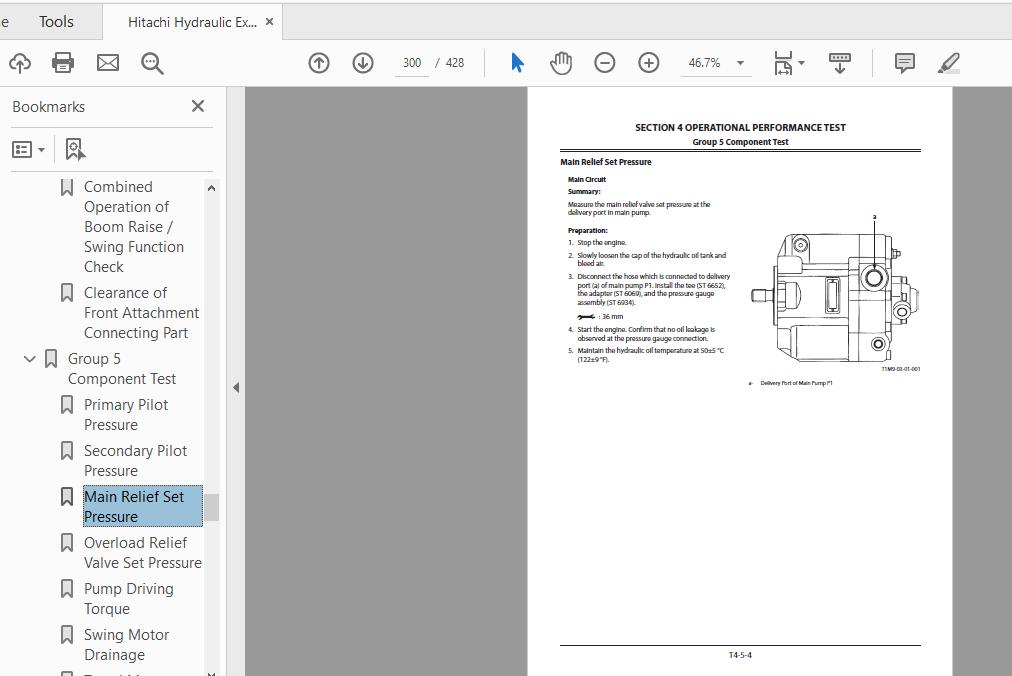Go to the next page arrow
1012x676 pixels.
click(x=363, y=63)
